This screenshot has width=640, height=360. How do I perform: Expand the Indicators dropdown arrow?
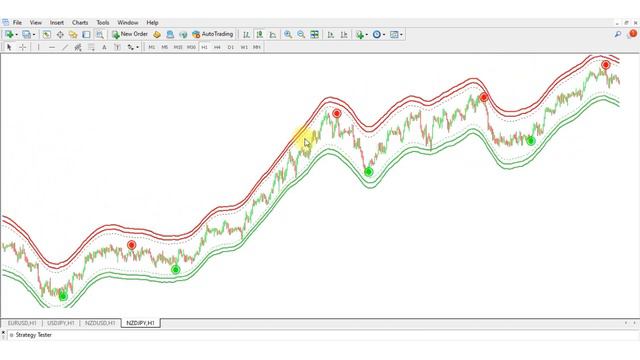367,35
